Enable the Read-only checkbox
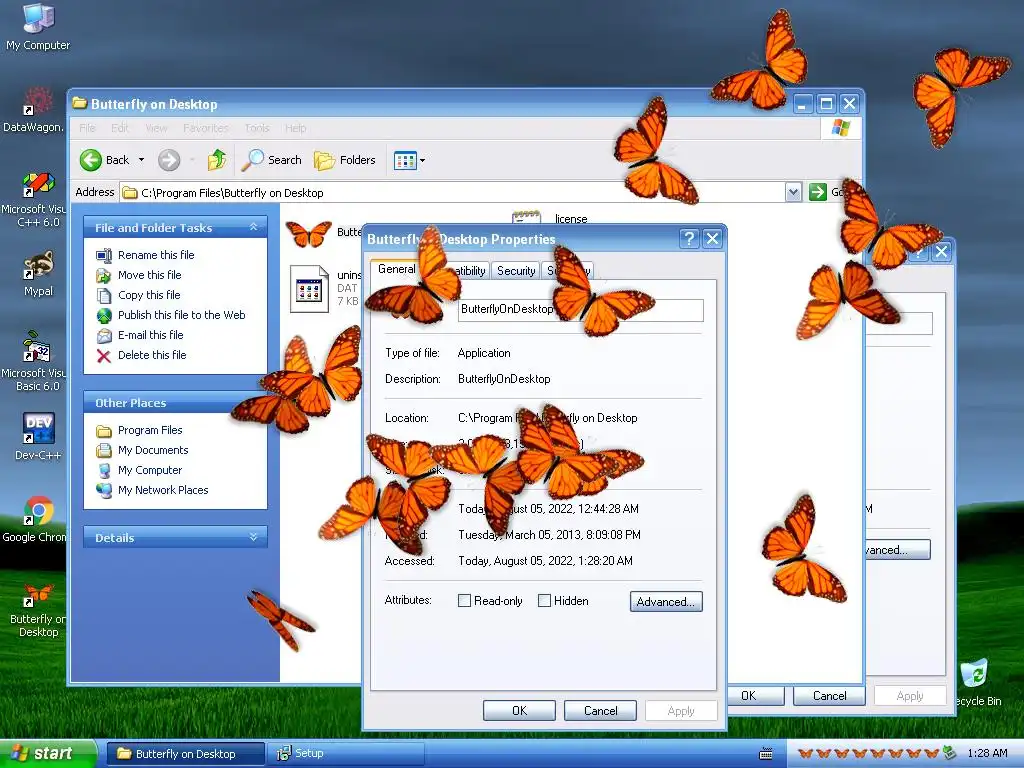 (464, 601)
